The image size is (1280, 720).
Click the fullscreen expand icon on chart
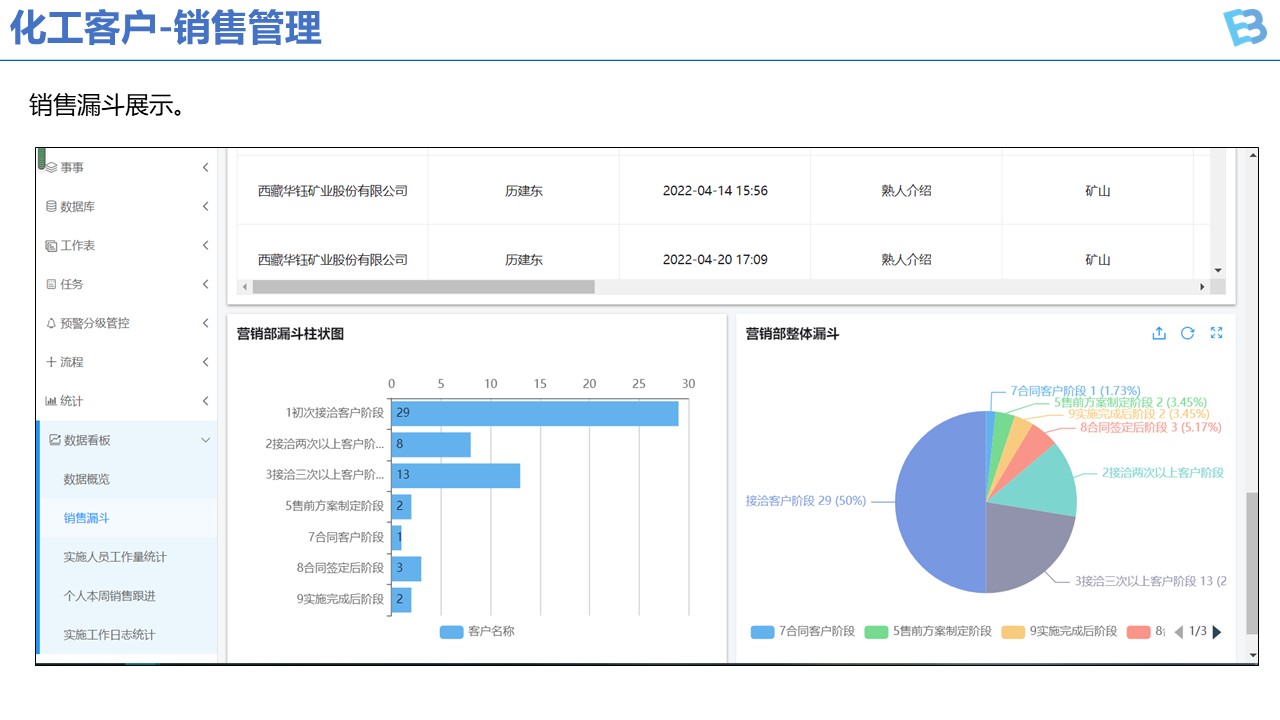[1217, 334]
